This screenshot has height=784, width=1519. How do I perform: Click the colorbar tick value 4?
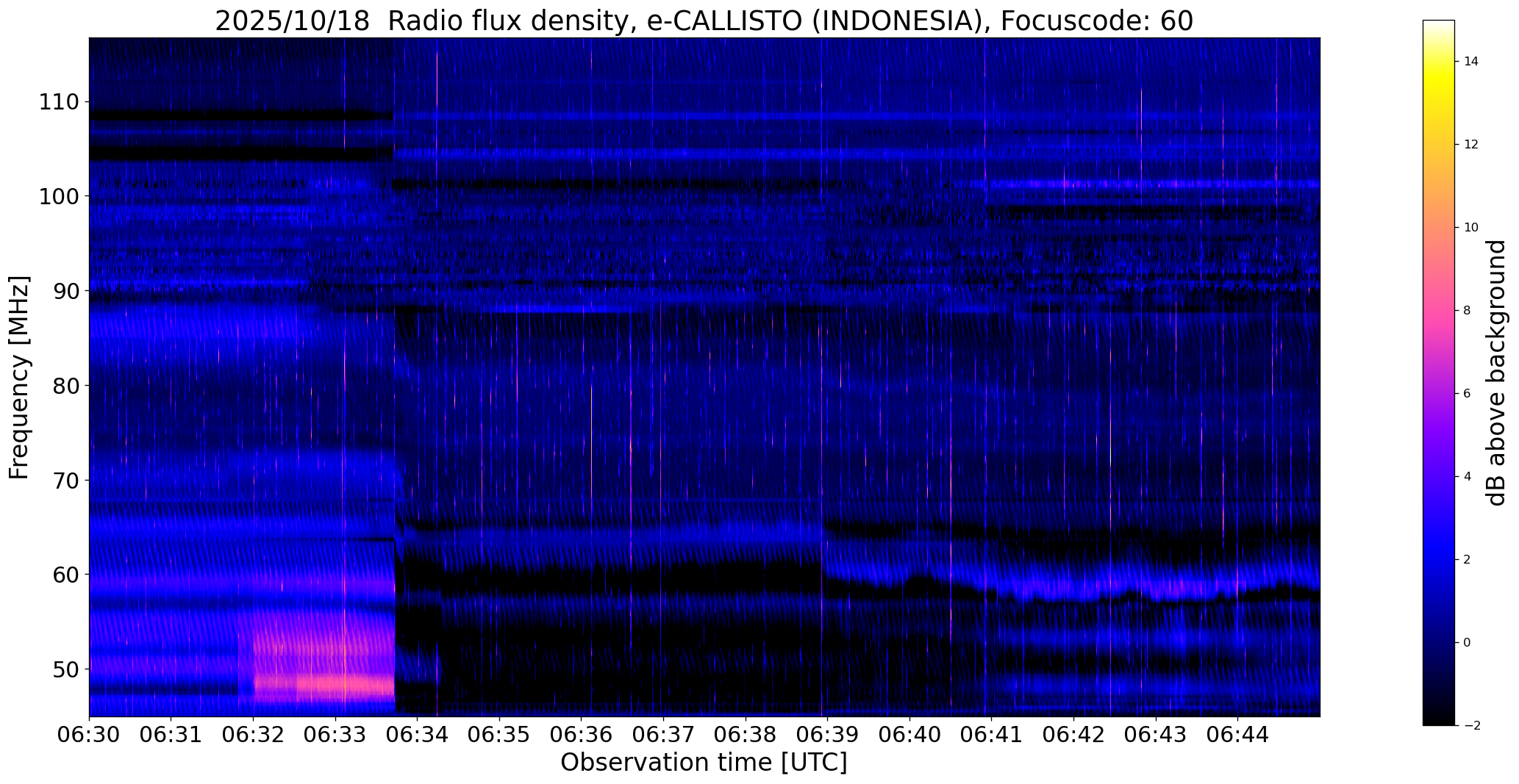click(1468, 477)
